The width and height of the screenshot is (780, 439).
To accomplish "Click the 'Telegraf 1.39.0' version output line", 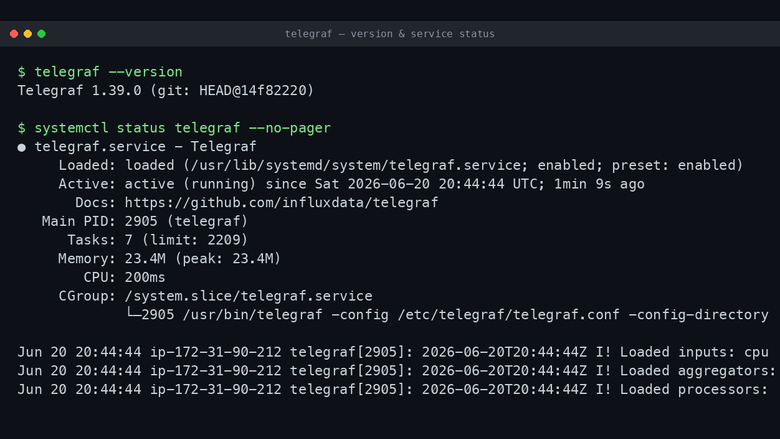I will point(166,90).
